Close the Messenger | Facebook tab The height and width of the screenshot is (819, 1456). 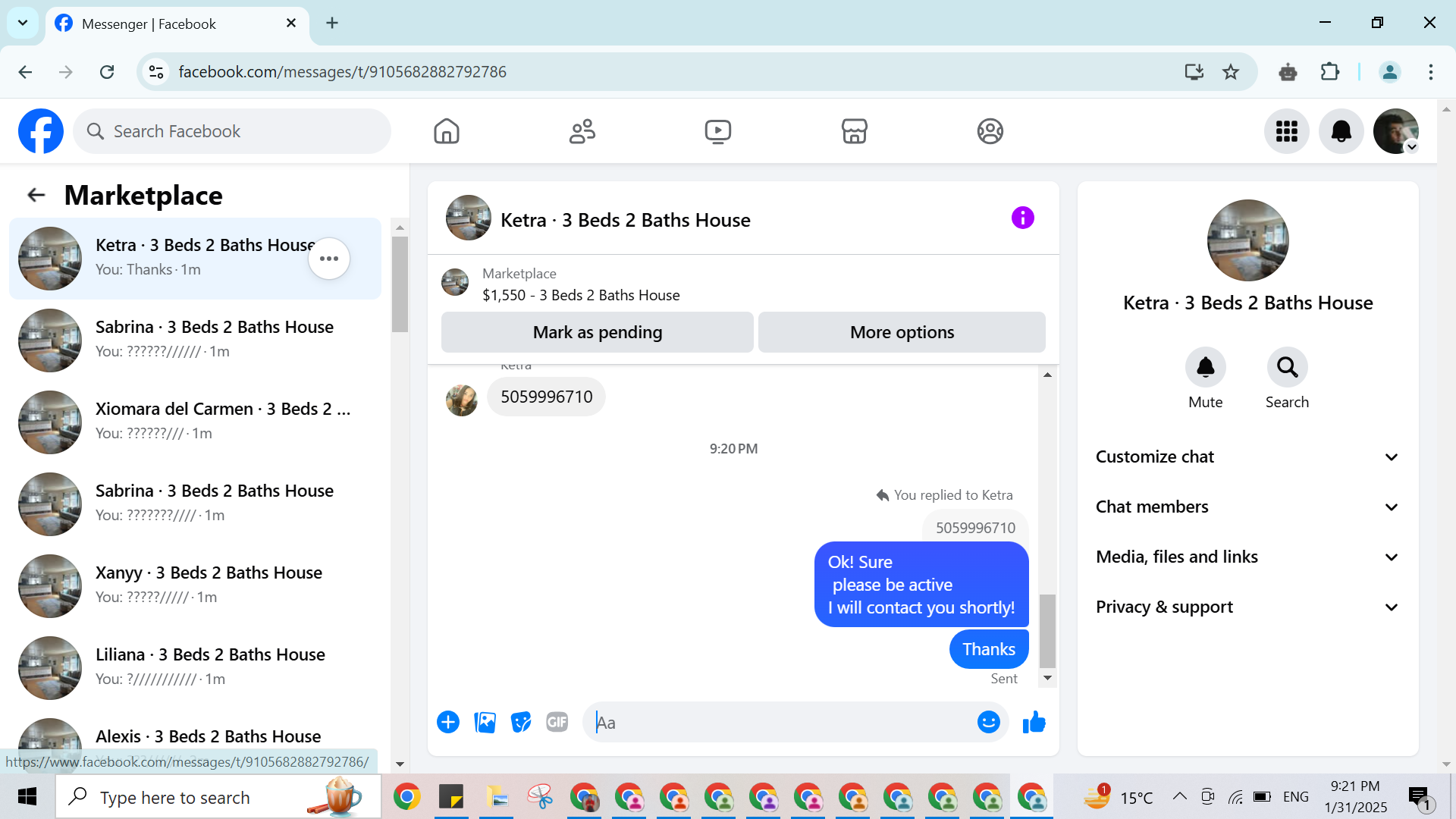tap(291, 23)
